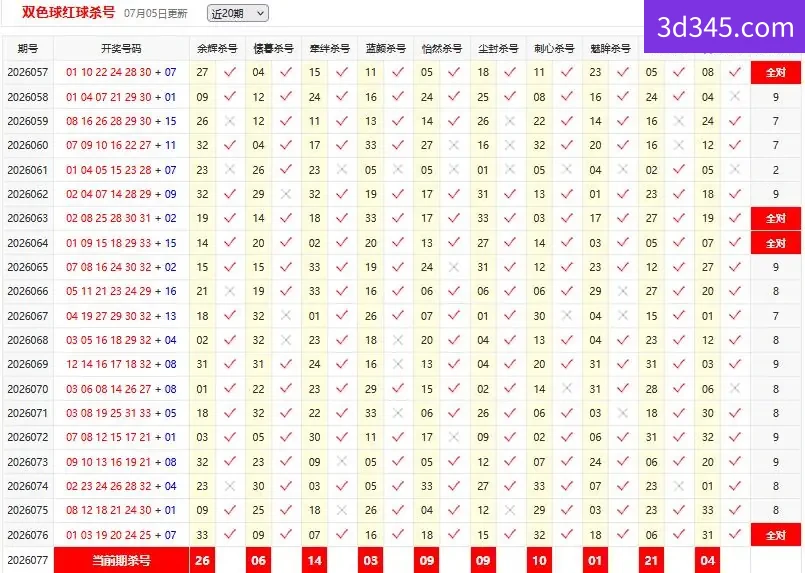Click the 蓝颜杀号 column header

click(386, 49)
